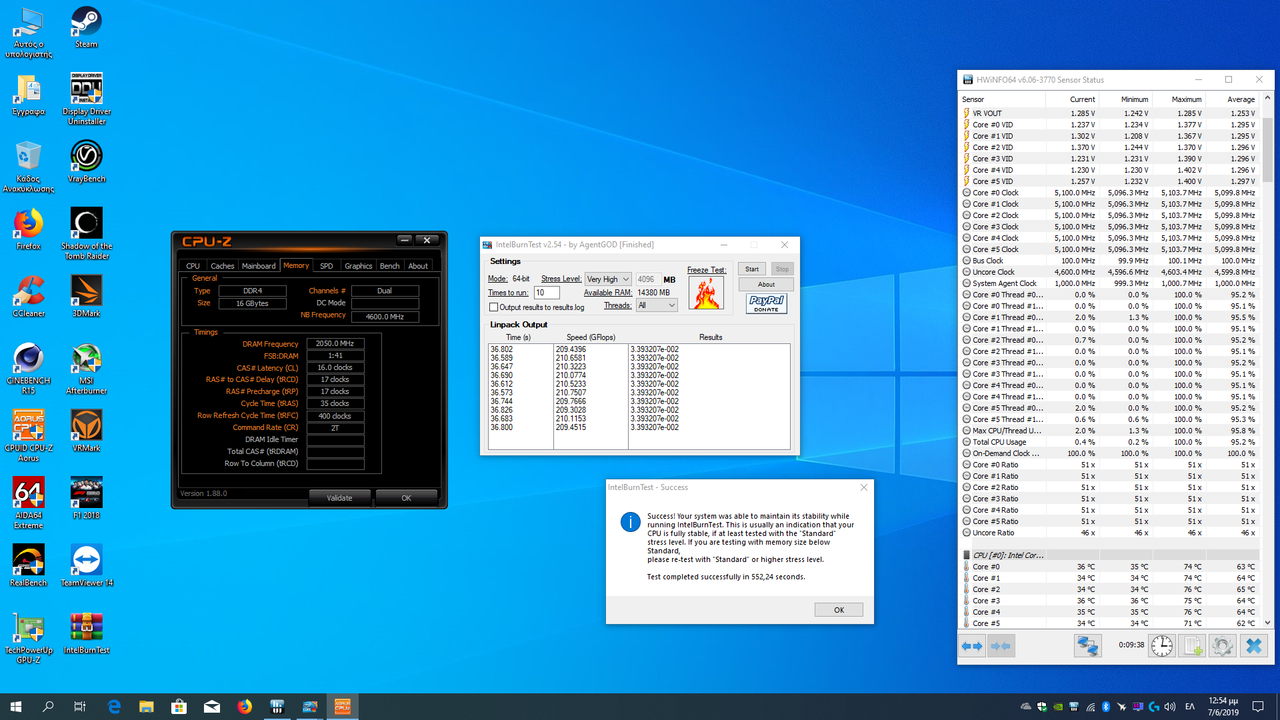Launch VrayBench from the desktop

86,160
